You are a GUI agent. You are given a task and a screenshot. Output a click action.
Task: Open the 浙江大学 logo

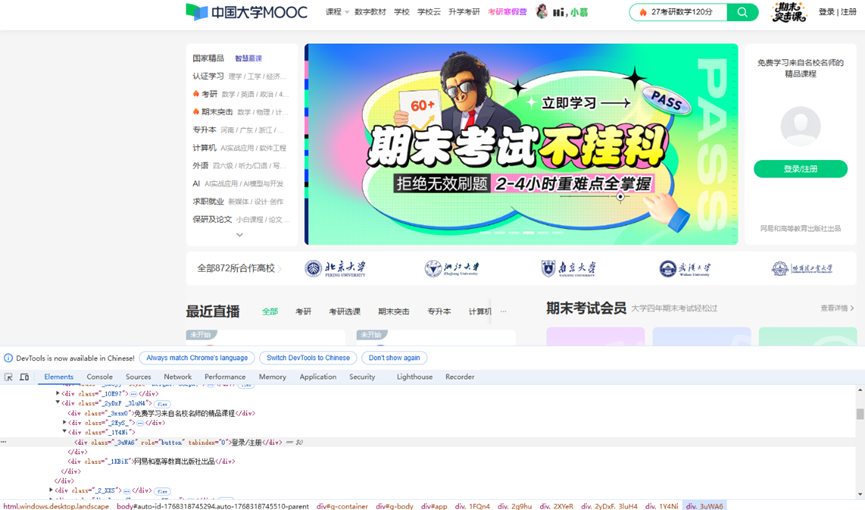tap(452, 268)
